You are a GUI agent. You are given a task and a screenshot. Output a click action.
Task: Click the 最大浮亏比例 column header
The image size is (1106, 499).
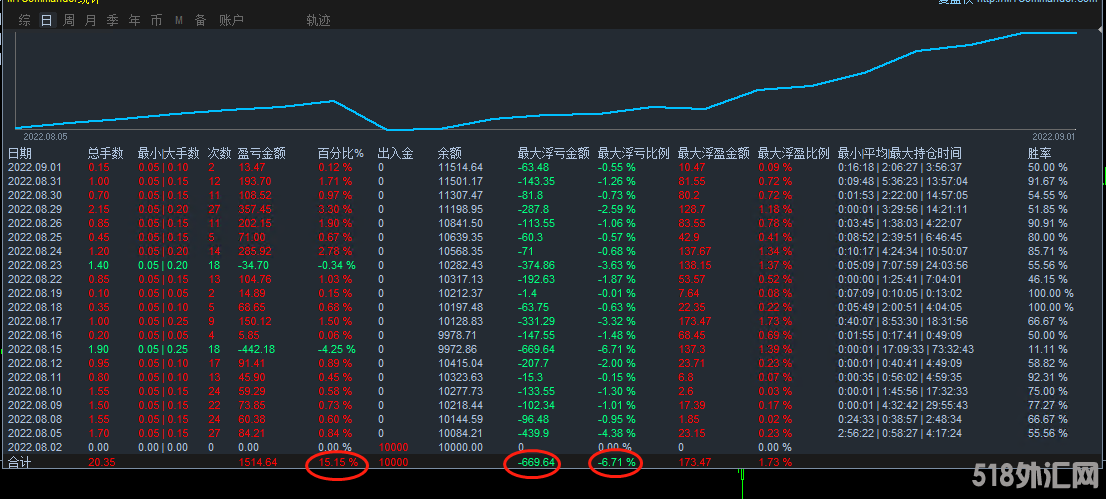coord(633,153)
